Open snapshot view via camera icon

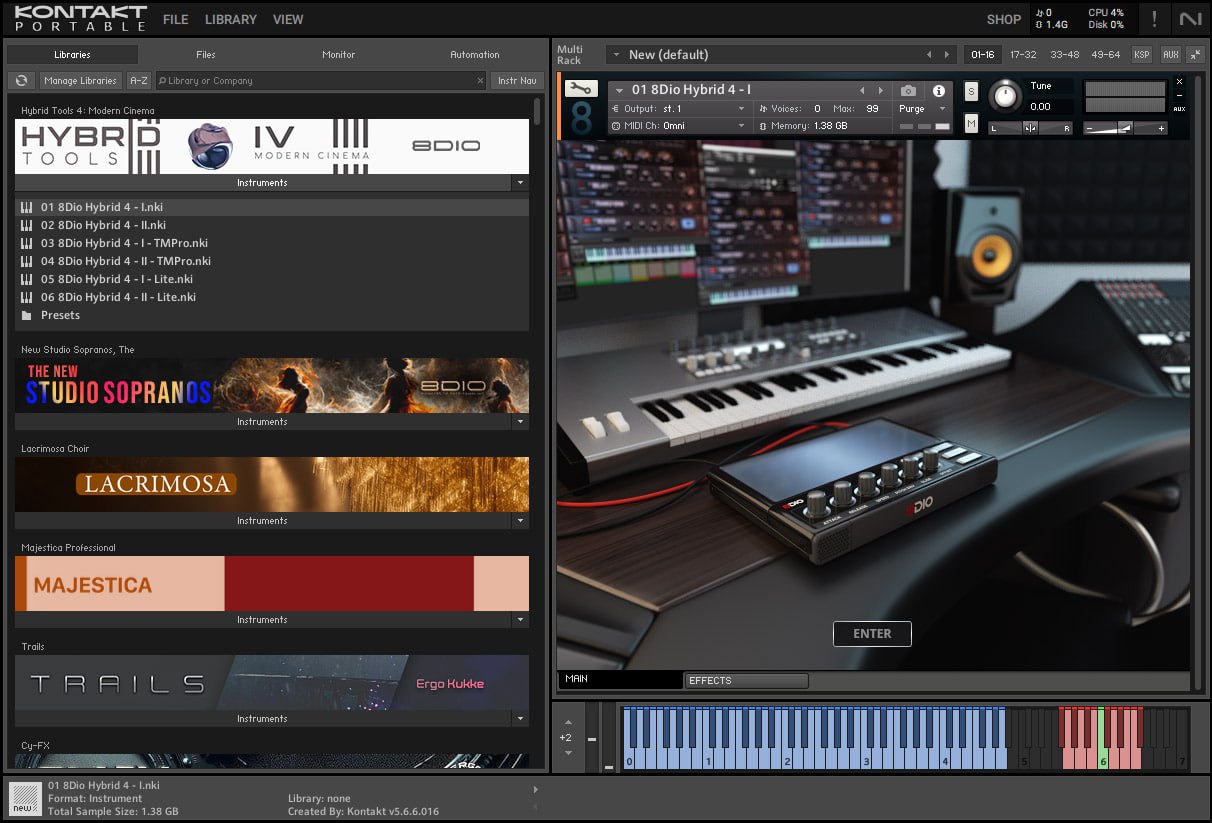[908, 91]
